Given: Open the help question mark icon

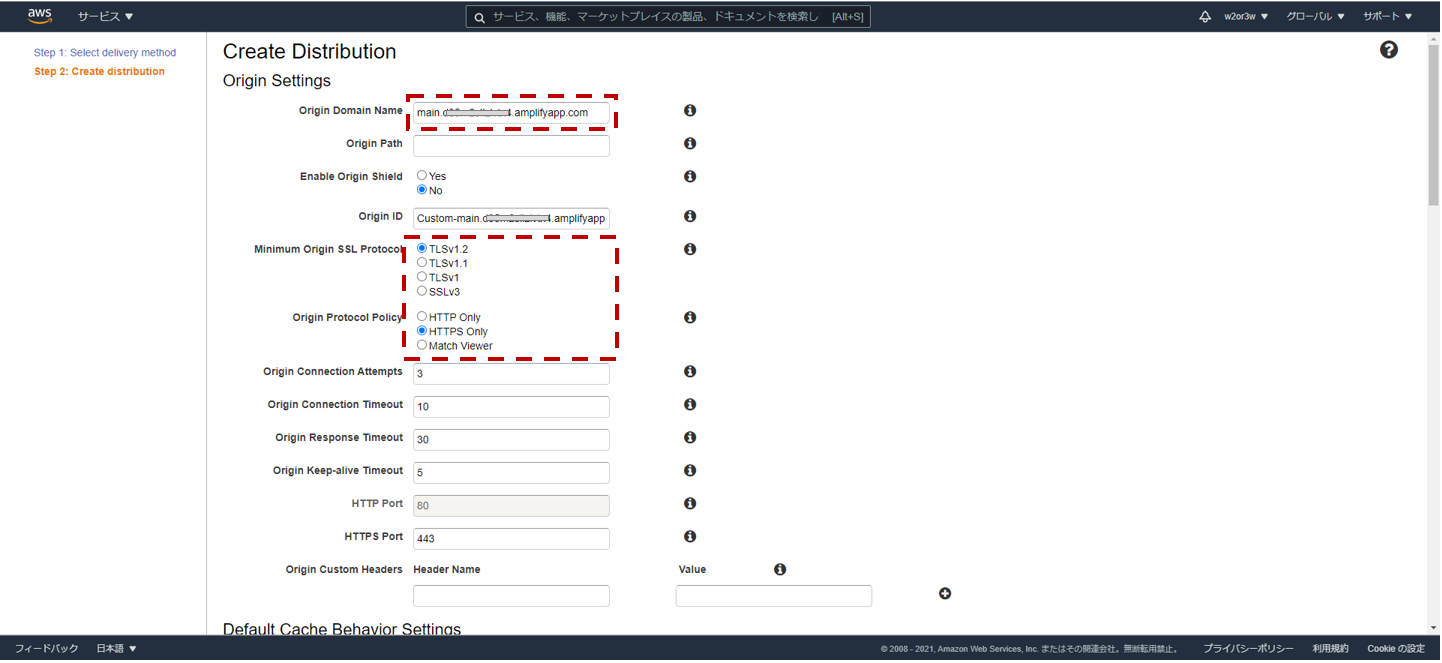Looking at the screenshot, I should click(1389, 50).
